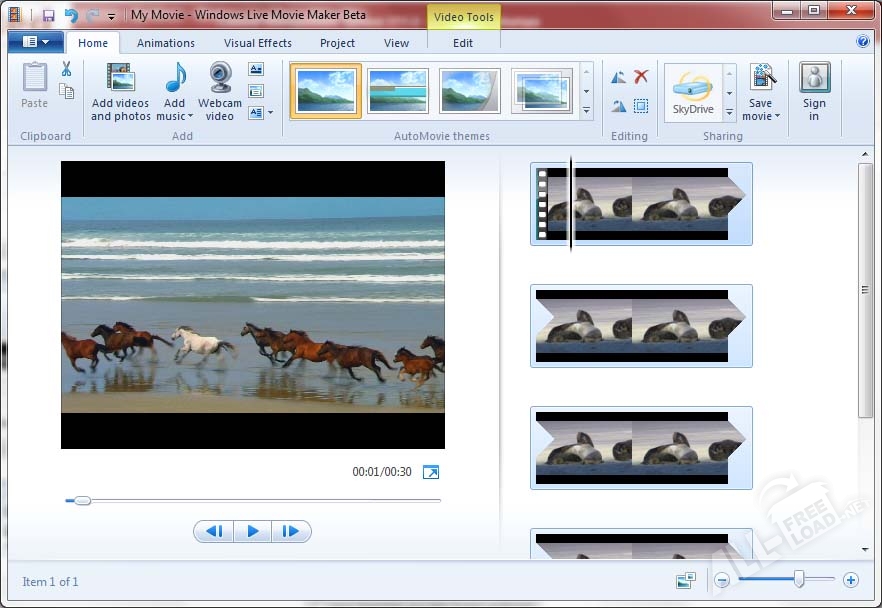Expand the AutoMovie themes gallery
Viewport: 882px width, 608px height.
pos(586,111)
